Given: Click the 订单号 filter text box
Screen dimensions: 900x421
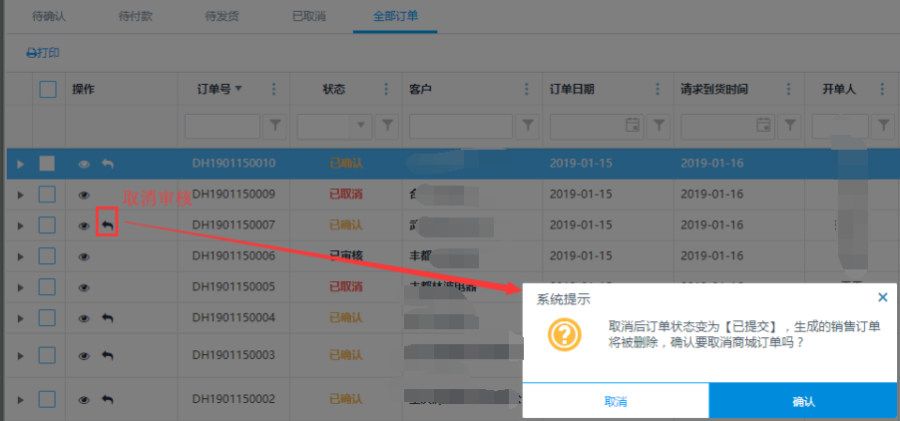Looking at the screenshot, I should click(222, 125).
